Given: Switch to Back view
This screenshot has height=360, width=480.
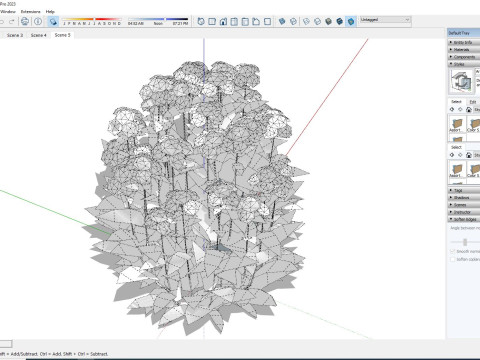Looking at the screenshot, I should (245, 22).
